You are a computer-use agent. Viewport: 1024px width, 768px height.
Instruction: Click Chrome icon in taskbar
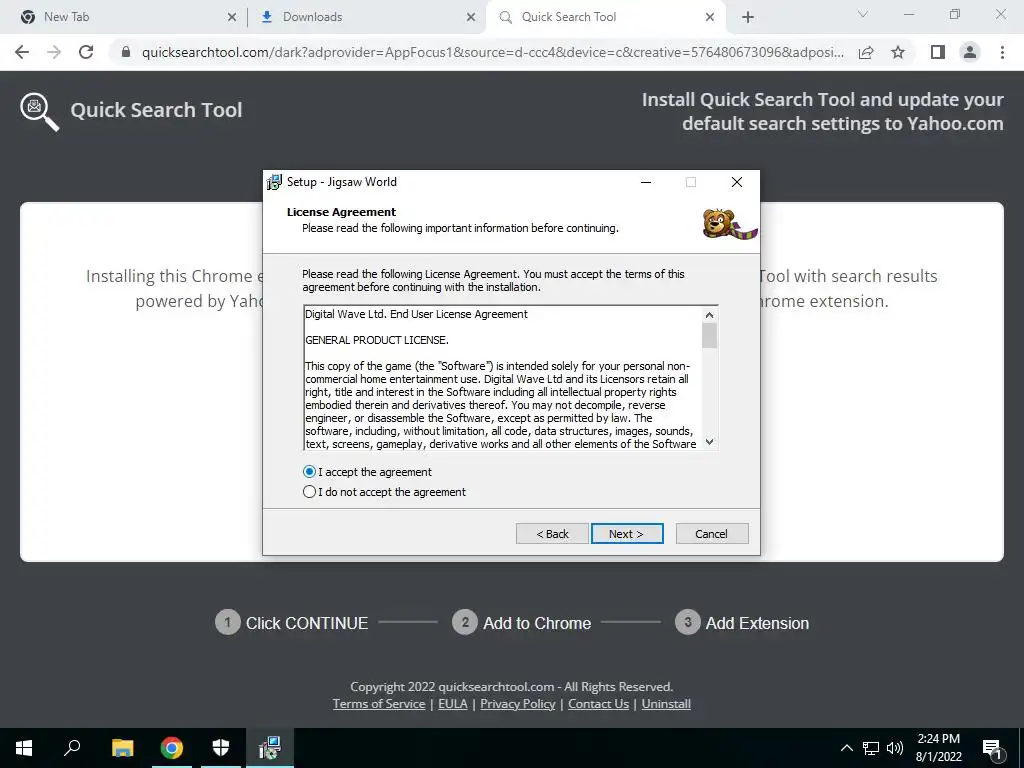(x=172, y=748)
